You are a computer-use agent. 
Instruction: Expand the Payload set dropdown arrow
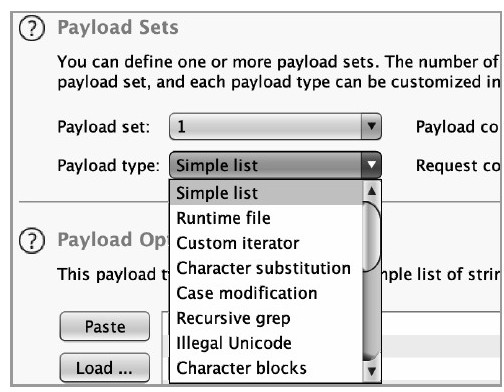pyautogui.click(x=371, y=126)
